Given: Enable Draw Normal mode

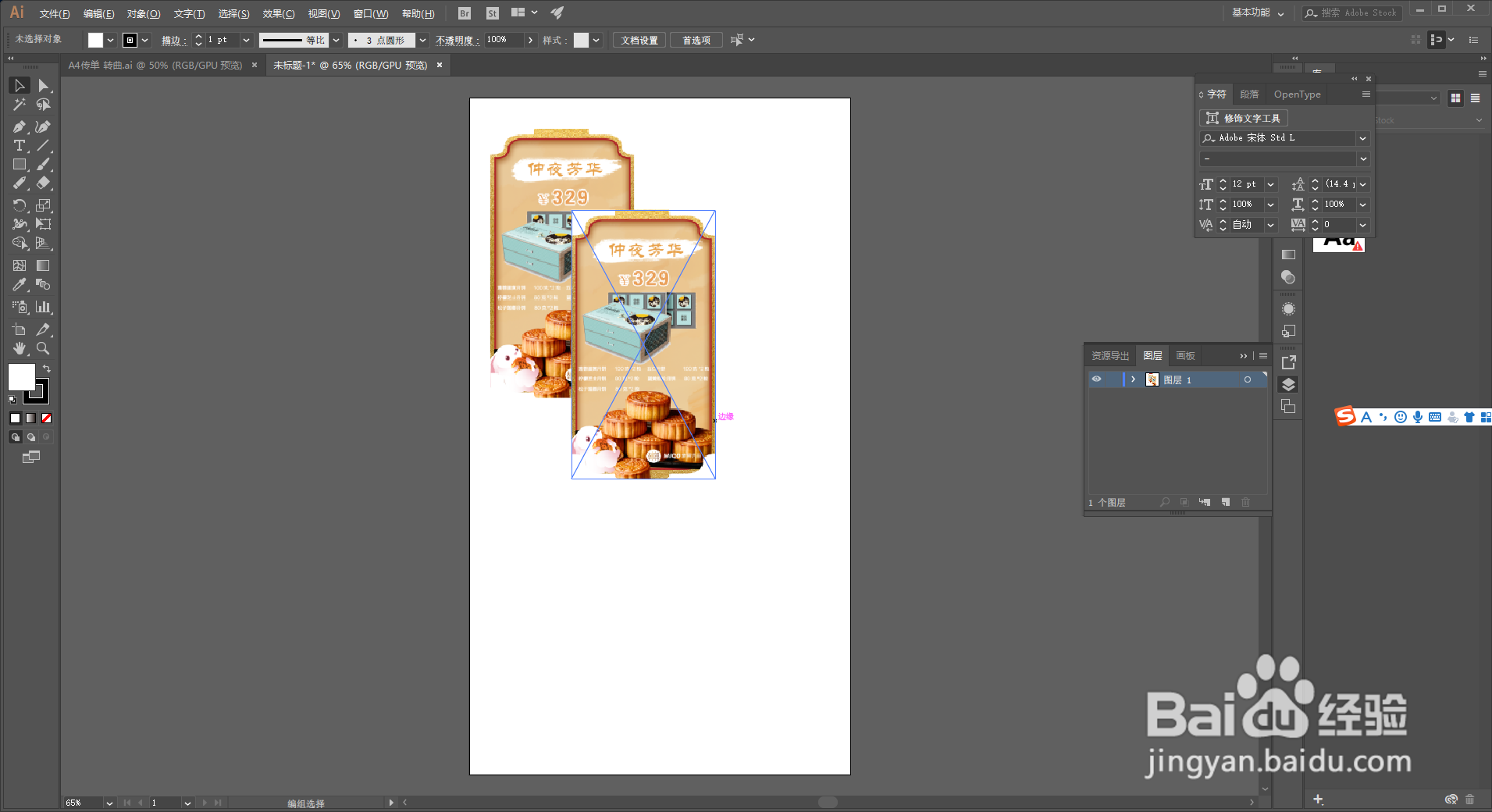Looking at the screenshot, I should [15, 437].
